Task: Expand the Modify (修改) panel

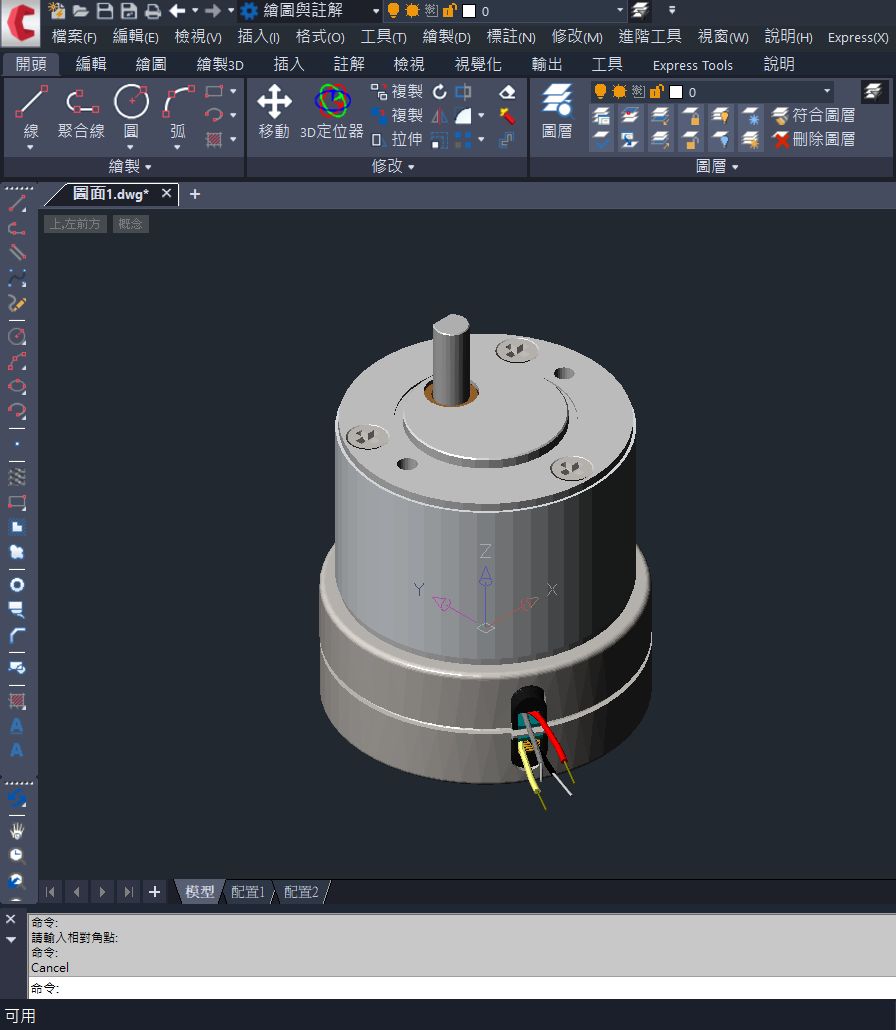Action: click(x=393, y=167)
